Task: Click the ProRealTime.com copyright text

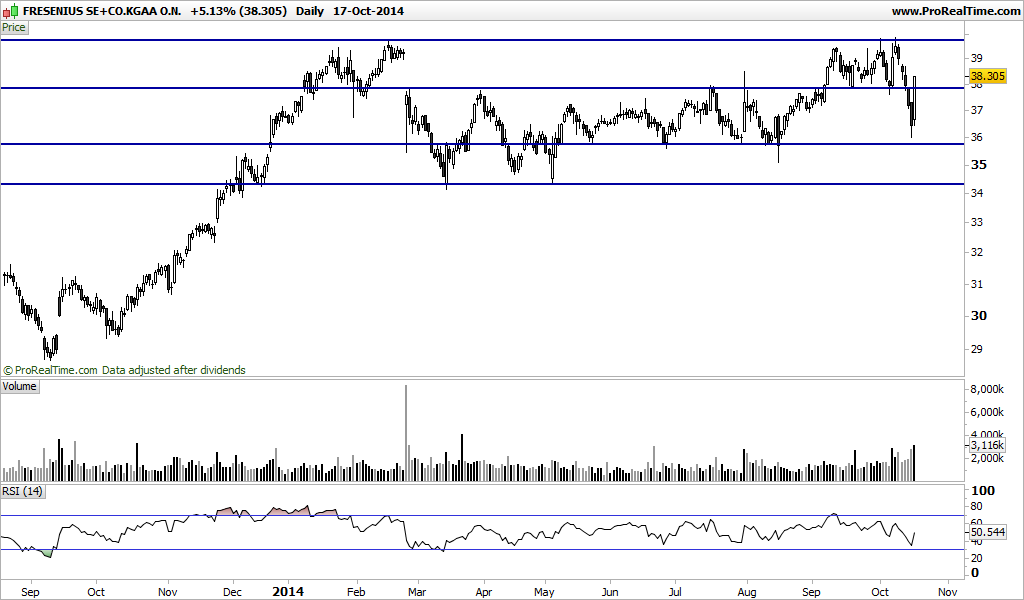Action: (x=125, y=370)
